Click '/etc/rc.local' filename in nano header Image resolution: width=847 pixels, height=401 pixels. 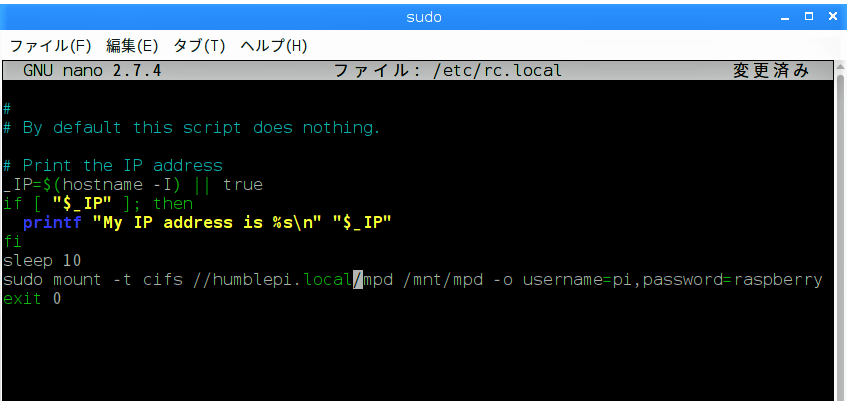coord(497,71)
